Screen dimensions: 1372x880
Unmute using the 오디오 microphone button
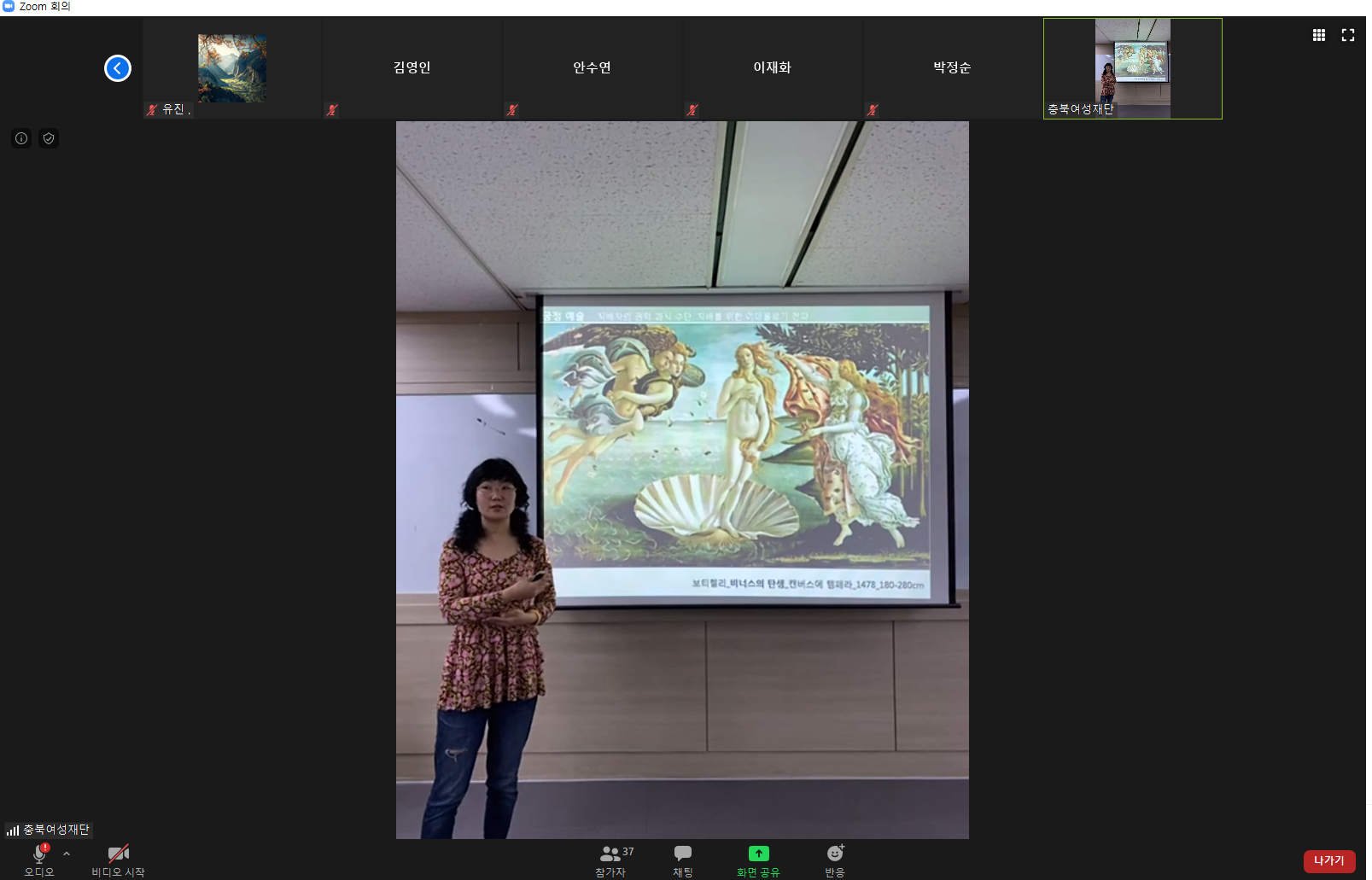coord(39,860)
